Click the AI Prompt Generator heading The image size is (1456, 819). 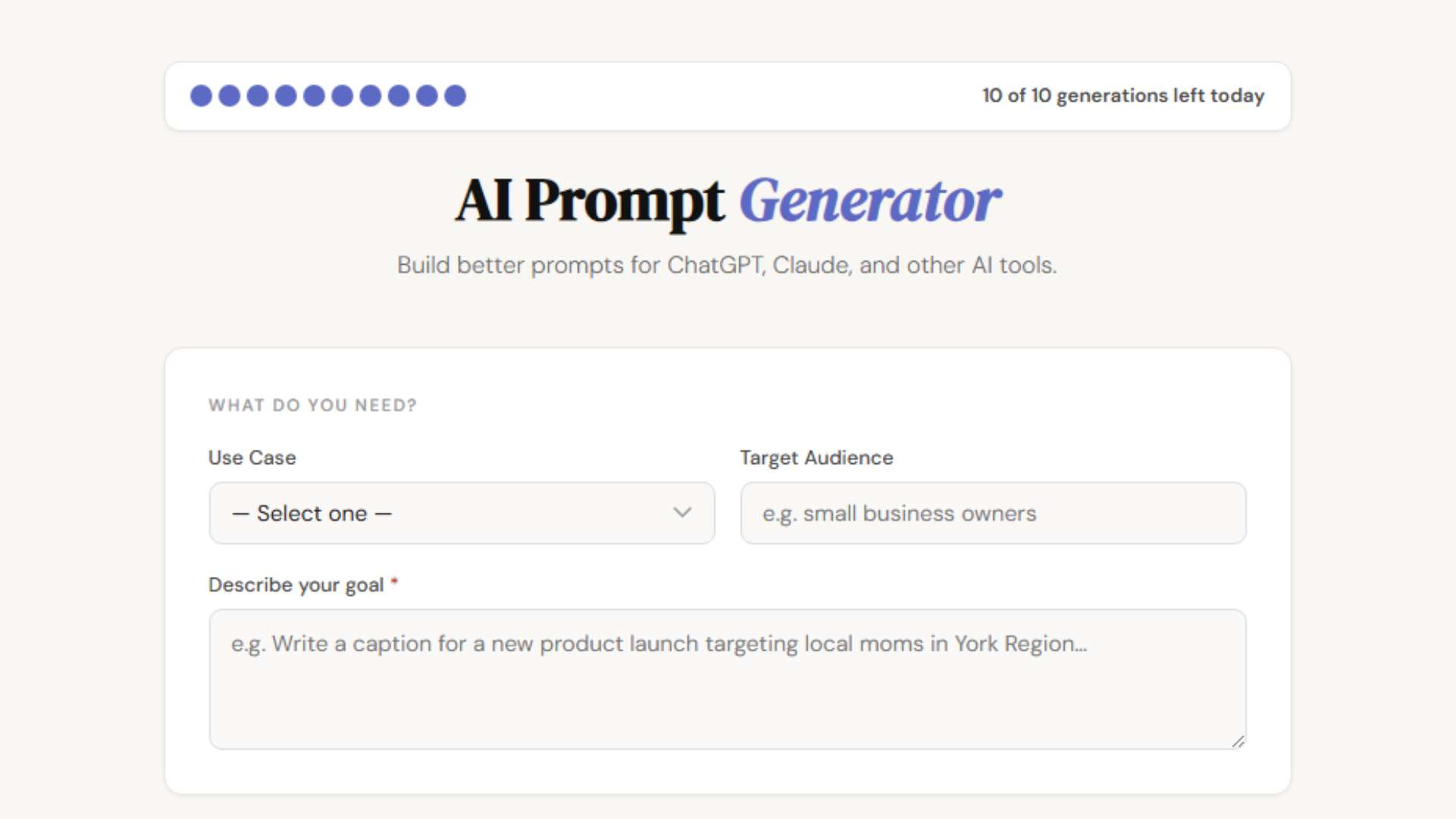click(x=727, y=201)
